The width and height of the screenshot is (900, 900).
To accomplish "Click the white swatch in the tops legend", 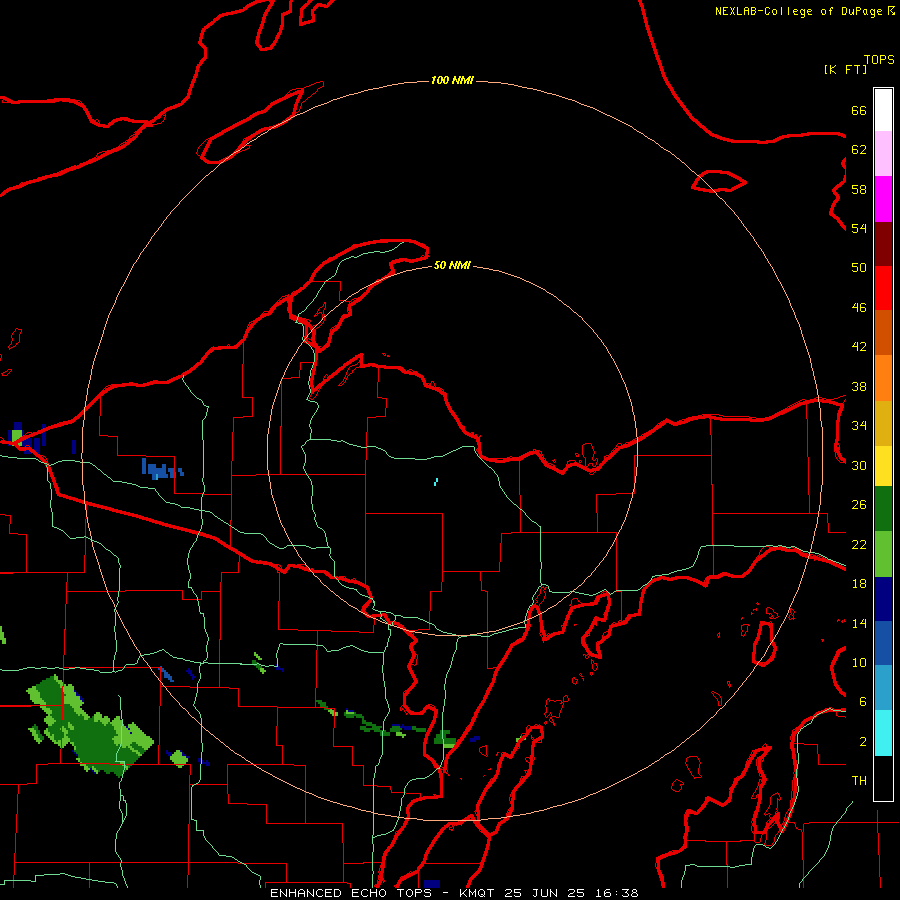I will [883, 110].
